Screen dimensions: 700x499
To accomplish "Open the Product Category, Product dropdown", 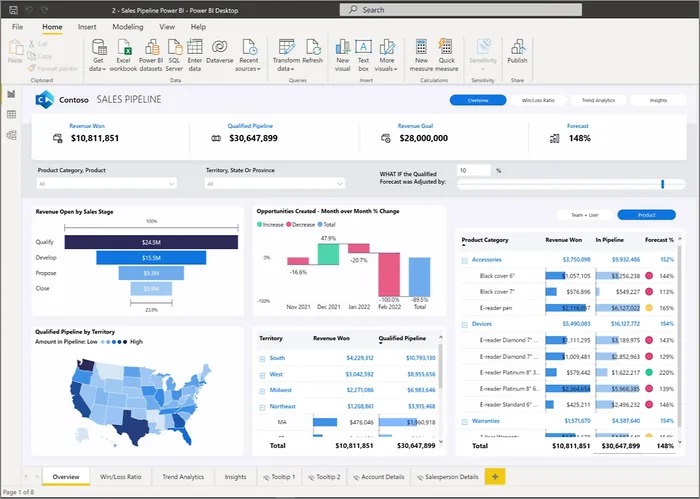I will pyautogui.click(x=106, y=183).
